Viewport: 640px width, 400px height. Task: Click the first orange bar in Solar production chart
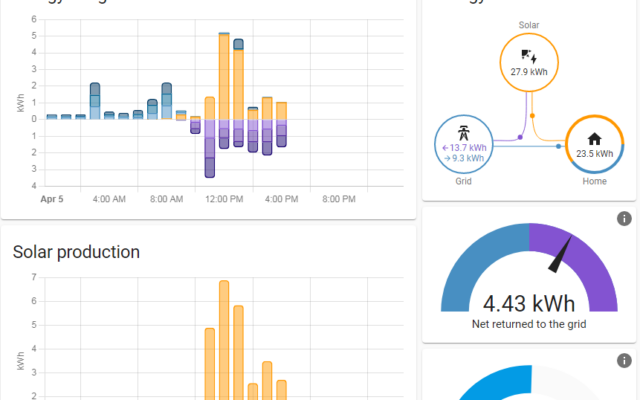pos(210,364)
